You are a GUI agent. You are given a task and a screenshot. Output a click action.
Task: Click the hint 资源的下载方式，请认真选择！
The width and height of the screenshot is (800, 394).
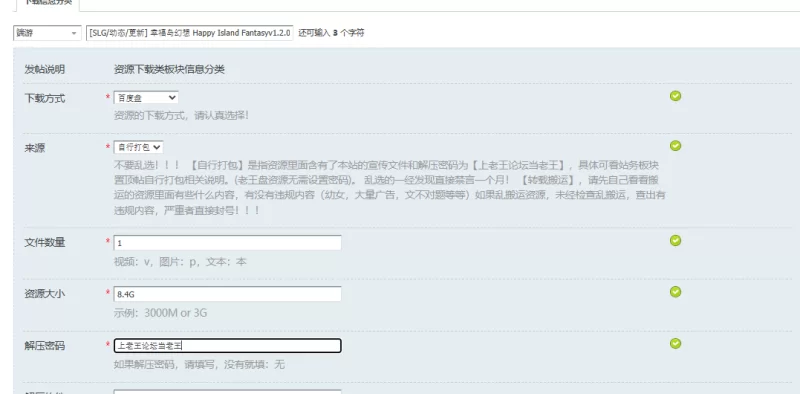tap(182, 116)
